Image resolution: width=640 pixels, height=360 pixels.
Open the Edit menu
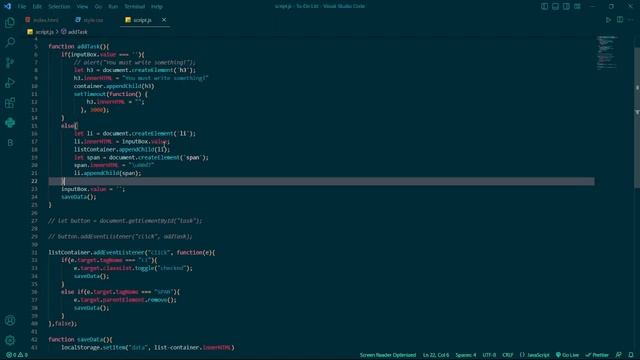click(37, 7)
